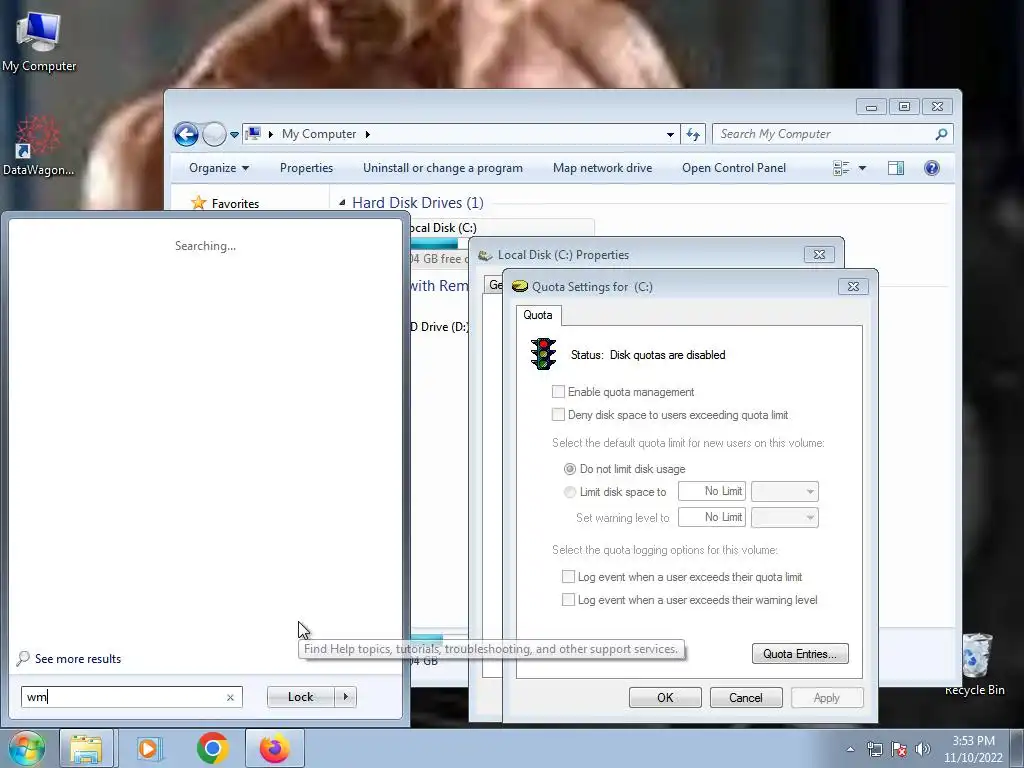Open the warning level unit dropdown
This screenshot has height=768, width=1024.
[x=785, y=517]
